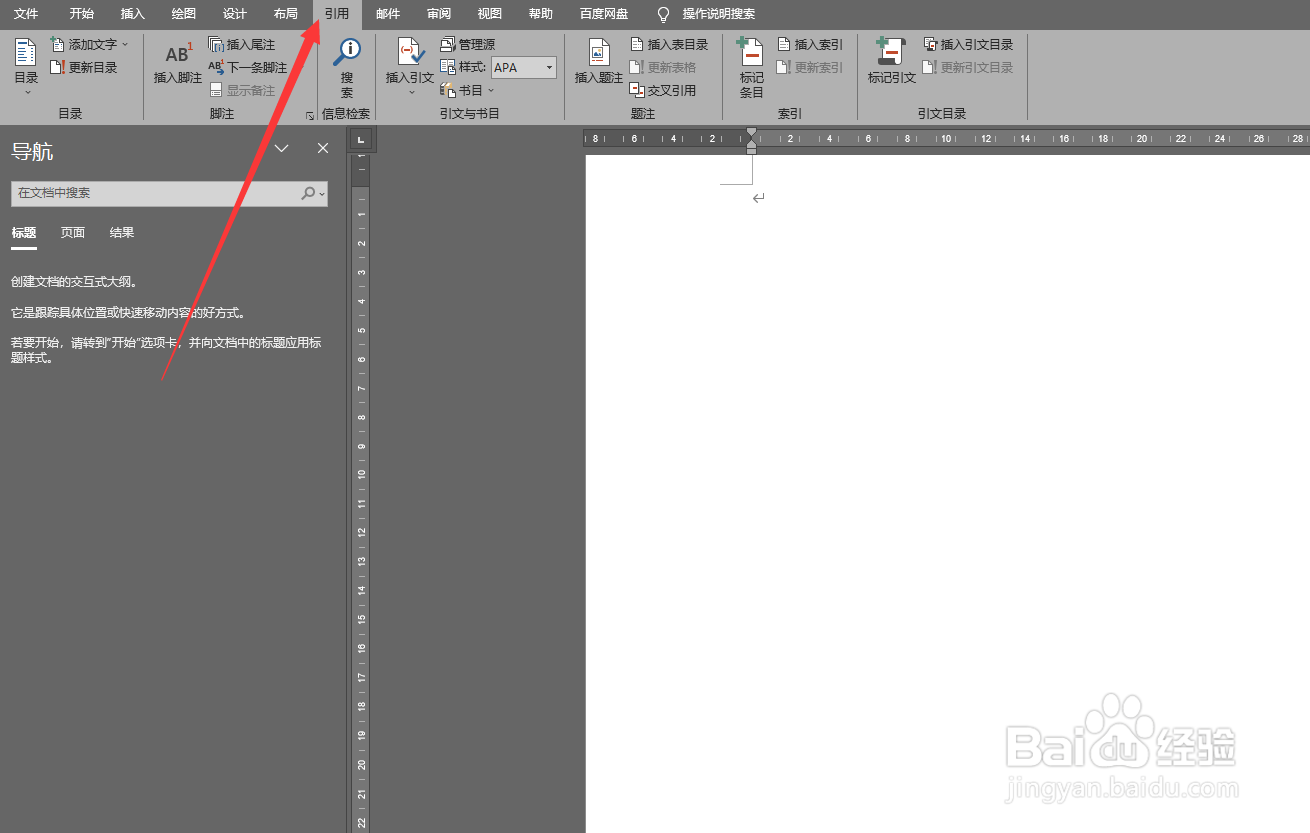The image size is (1310, 833).
Task: Click the first-line indent marker on ruler
Action: tap(751, 134)
